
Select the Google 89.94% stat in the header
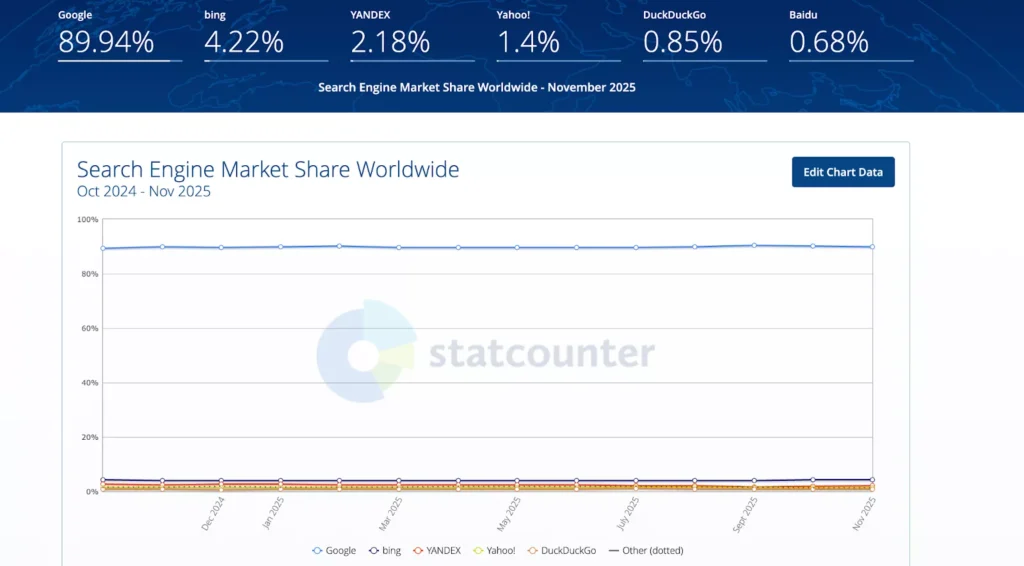click(120, 35)
